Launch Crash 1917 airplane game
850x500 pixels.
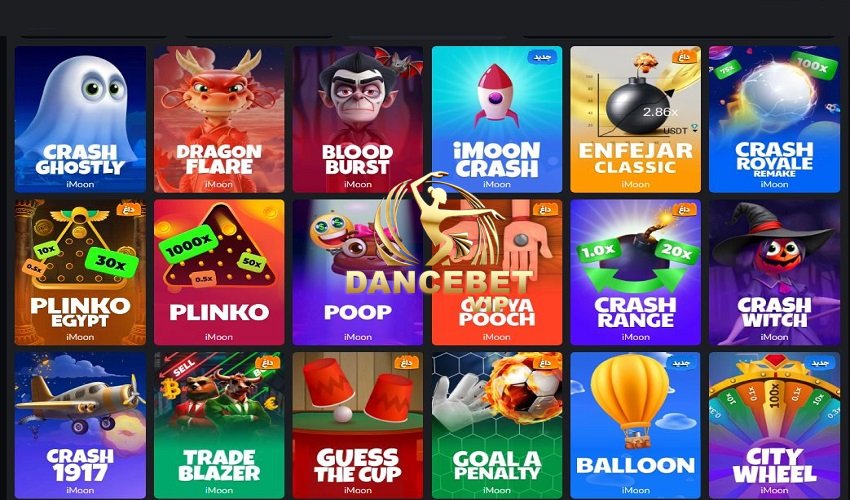click(80, 425)
